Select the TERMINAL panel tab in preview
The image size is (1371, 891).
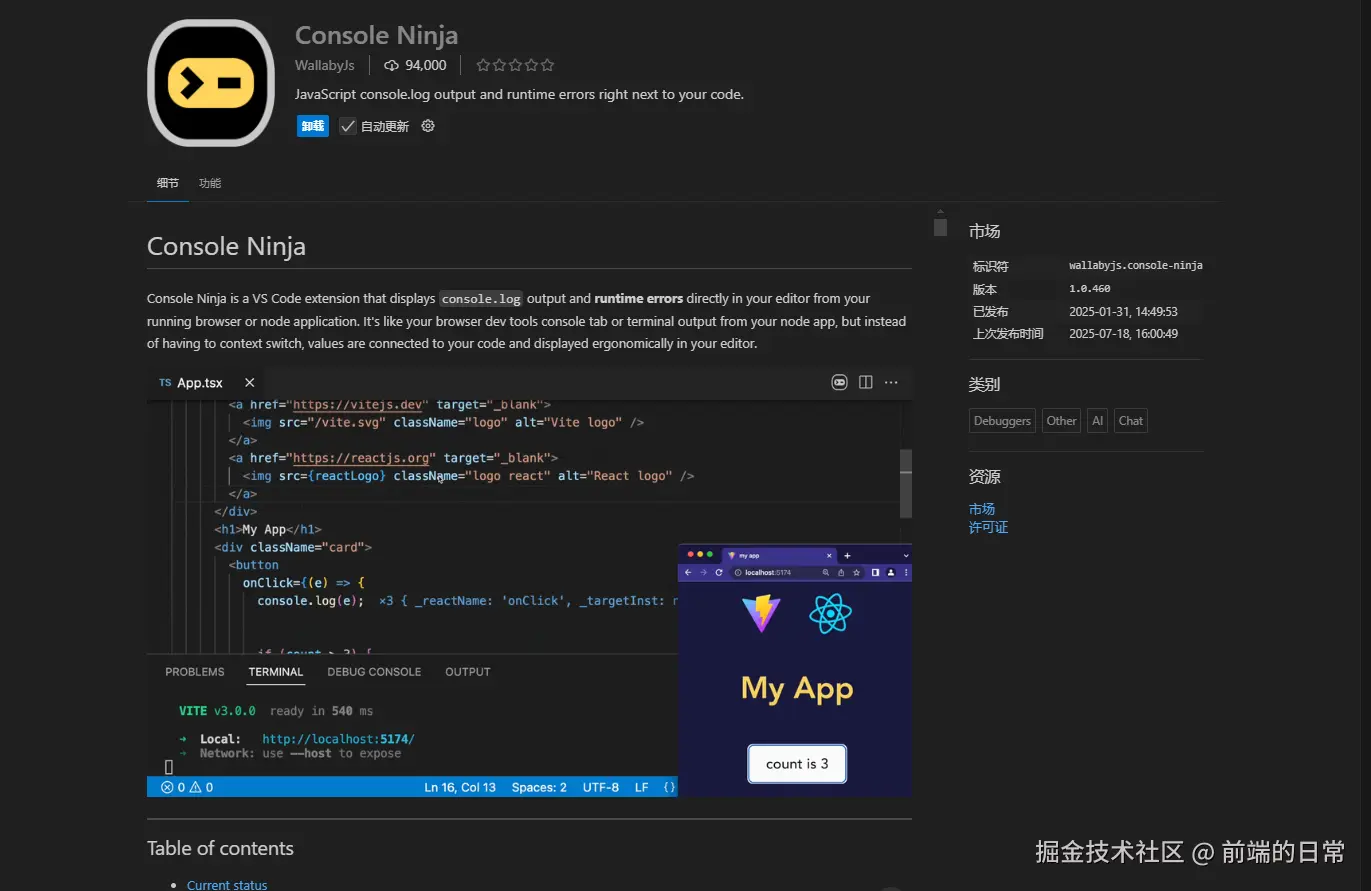coord(276,672)
